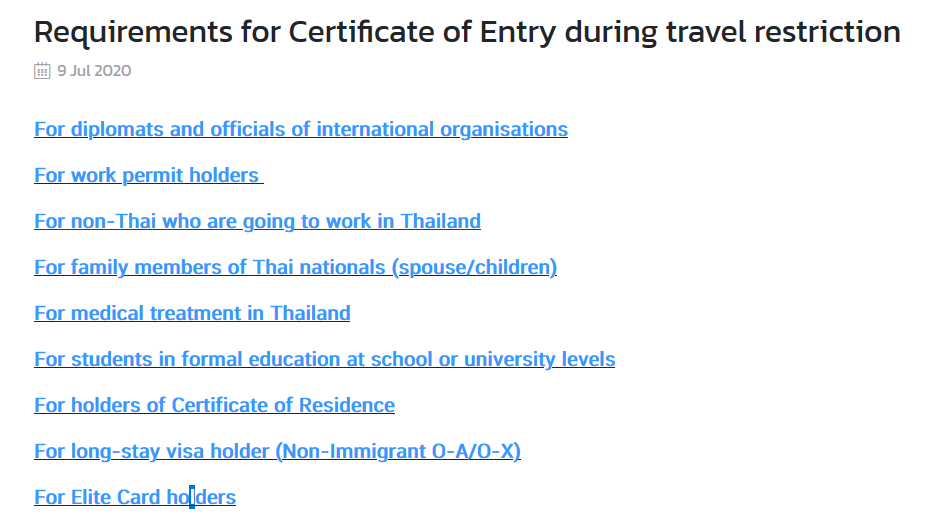Open family members of Thai nationals link
Viewport: 930px width, 518px height.
tap(295, 267)
